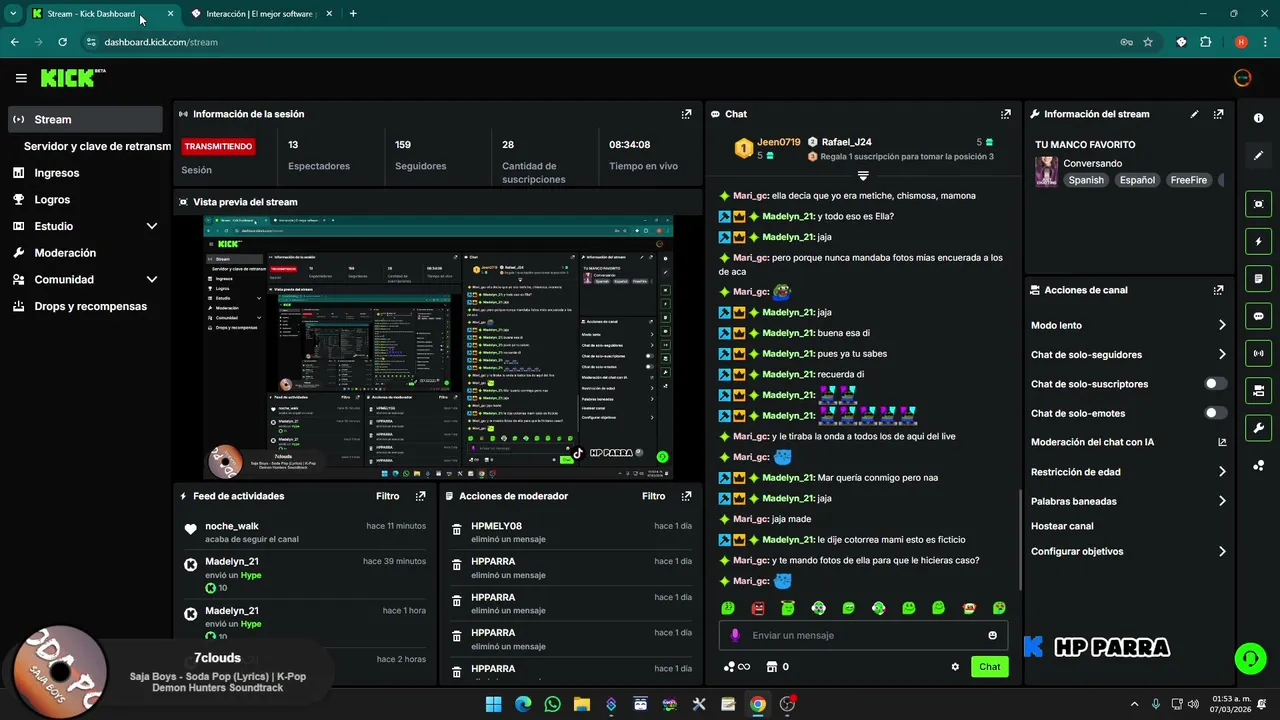Select Stream in the sidebar
Viewport: 1280px width, 720px height.
coord(85,119)
